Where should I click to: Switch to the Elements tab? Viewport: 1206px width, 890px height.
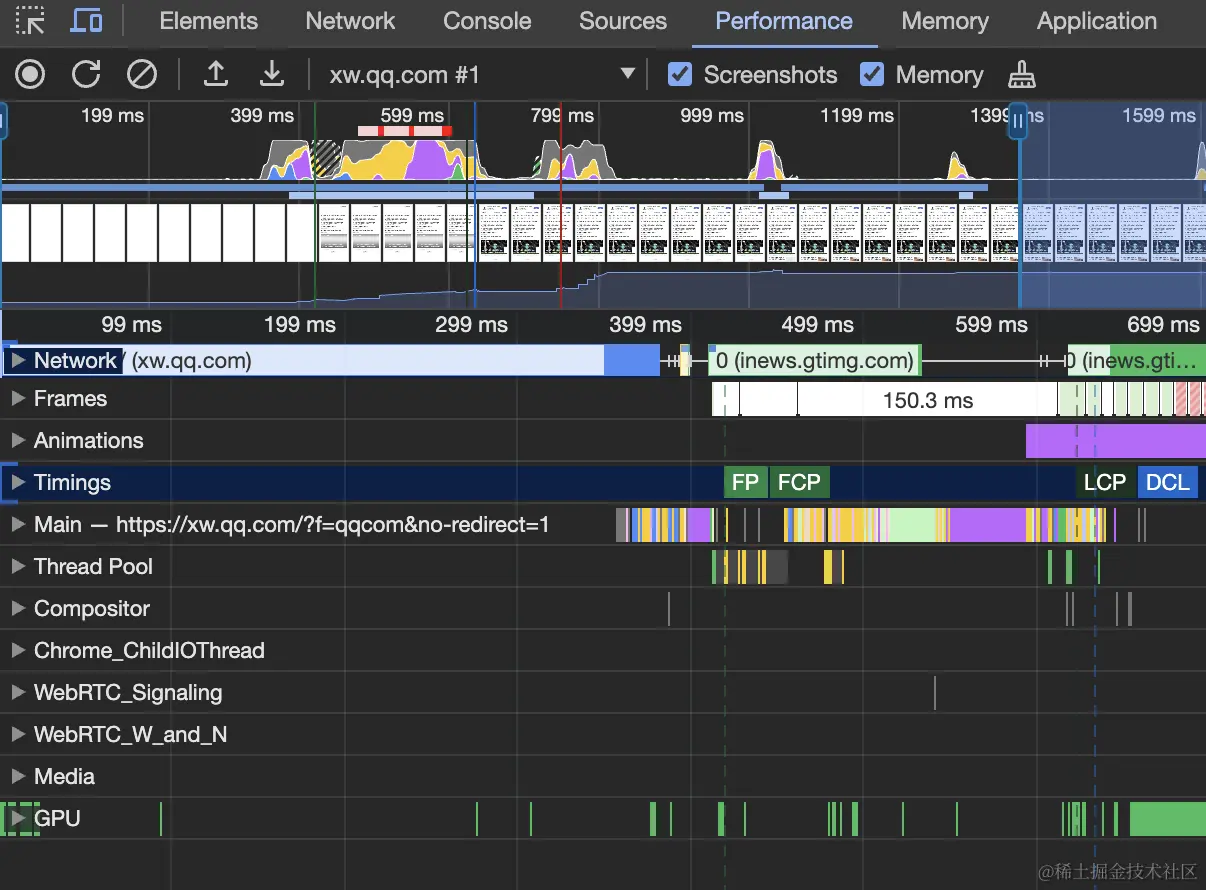208,21
